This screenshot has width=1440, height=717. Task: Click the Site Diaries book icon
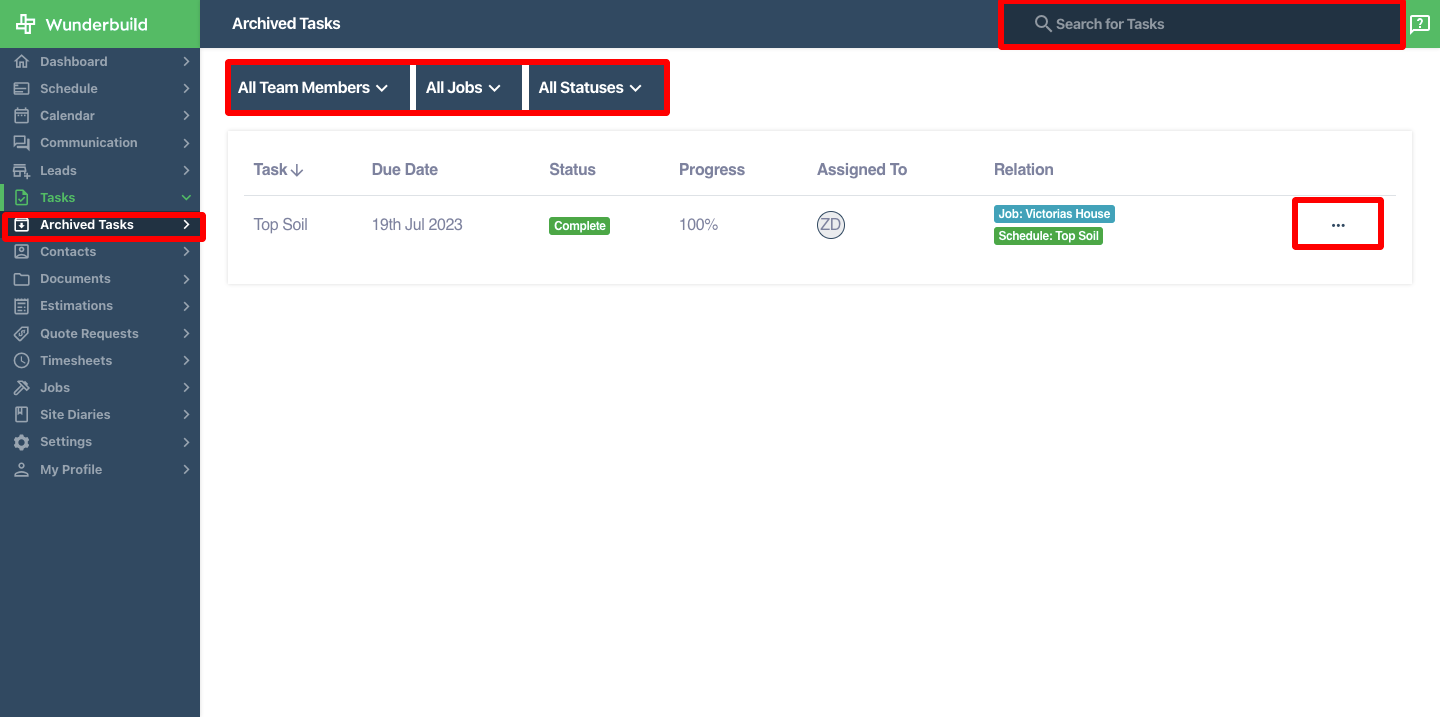[21, 415]
